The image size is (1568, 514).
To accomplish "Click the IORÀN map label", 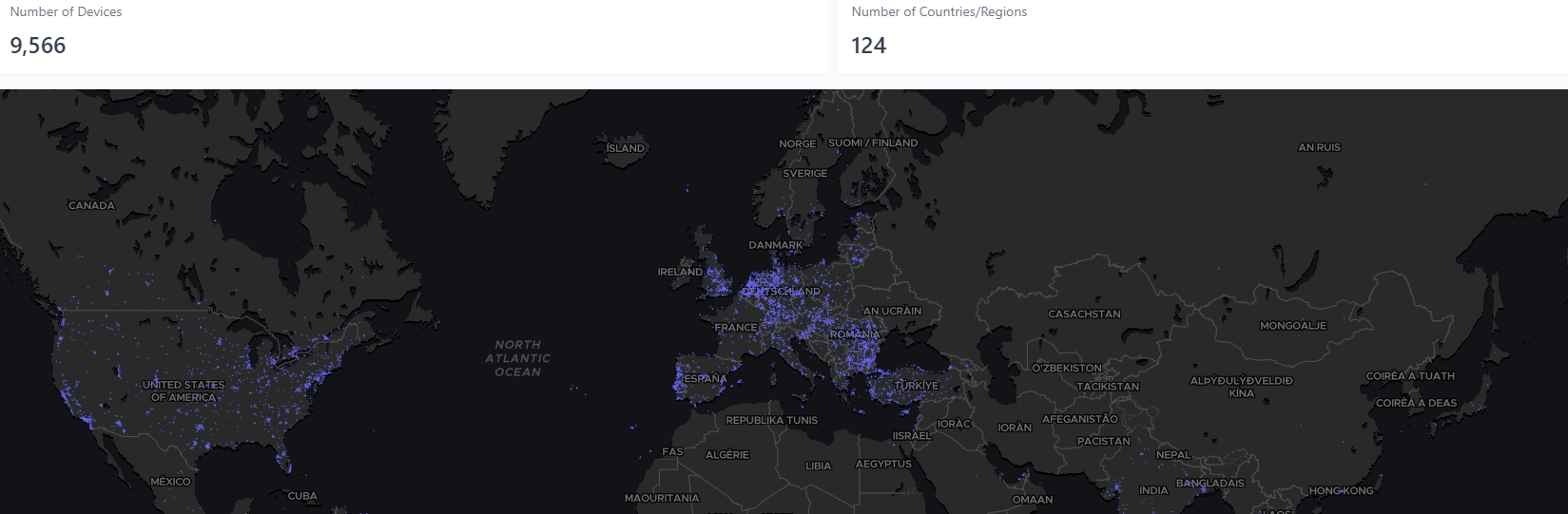I will [x=1015, y=428].
